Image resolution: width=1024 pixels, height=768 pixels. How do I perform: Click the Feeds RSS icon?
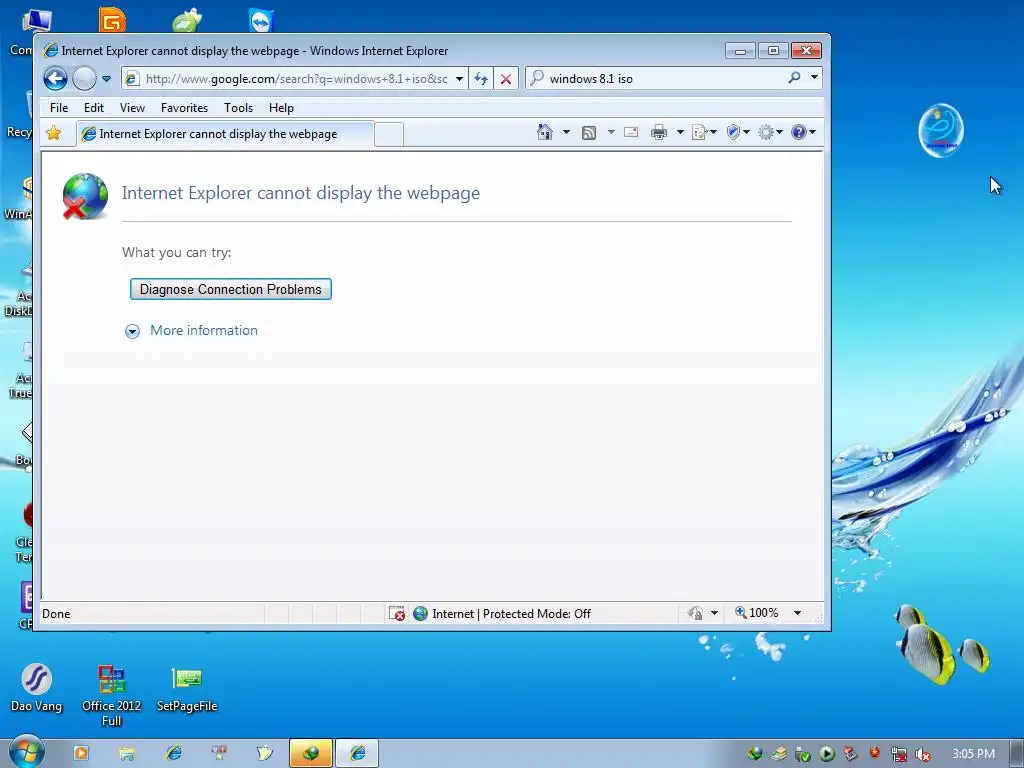click(589, 133)
